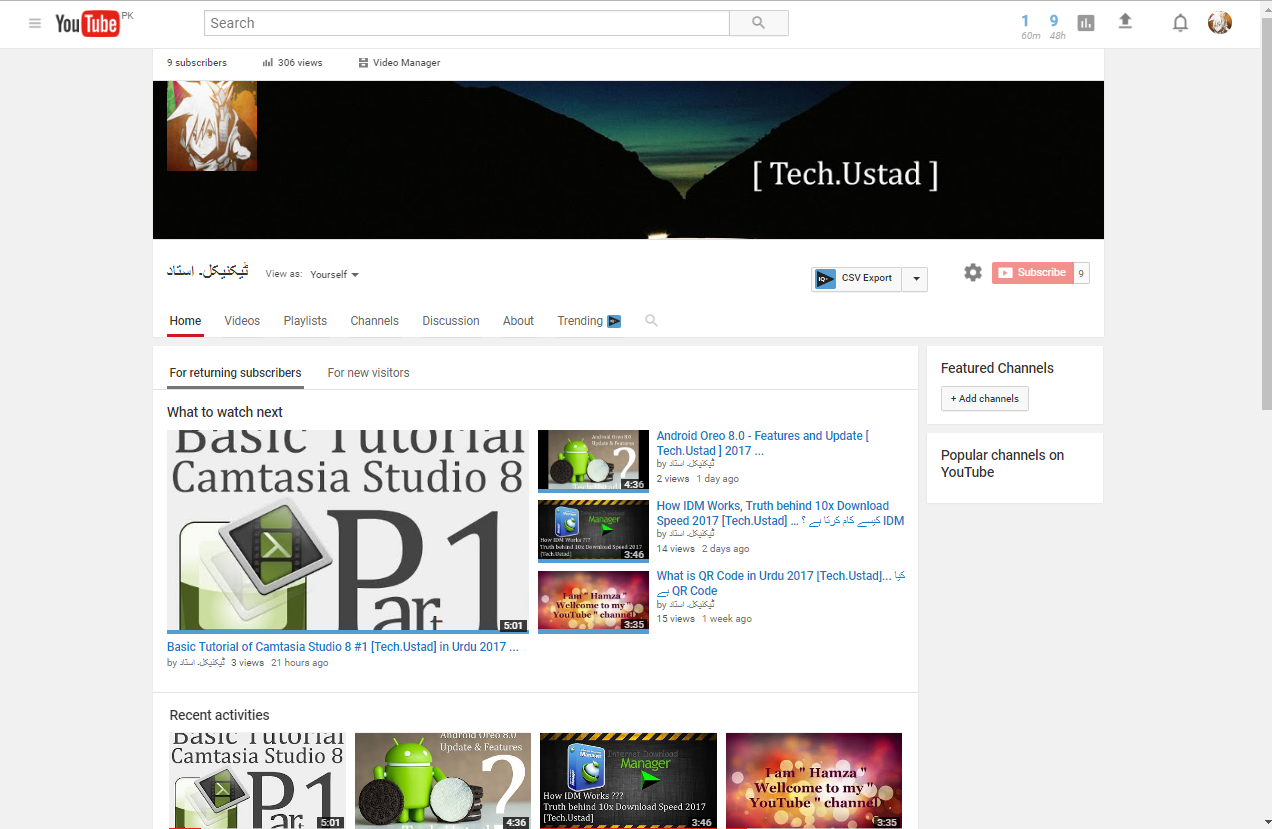
Task: Click the Video Manager icon
Action: (363, 63)
